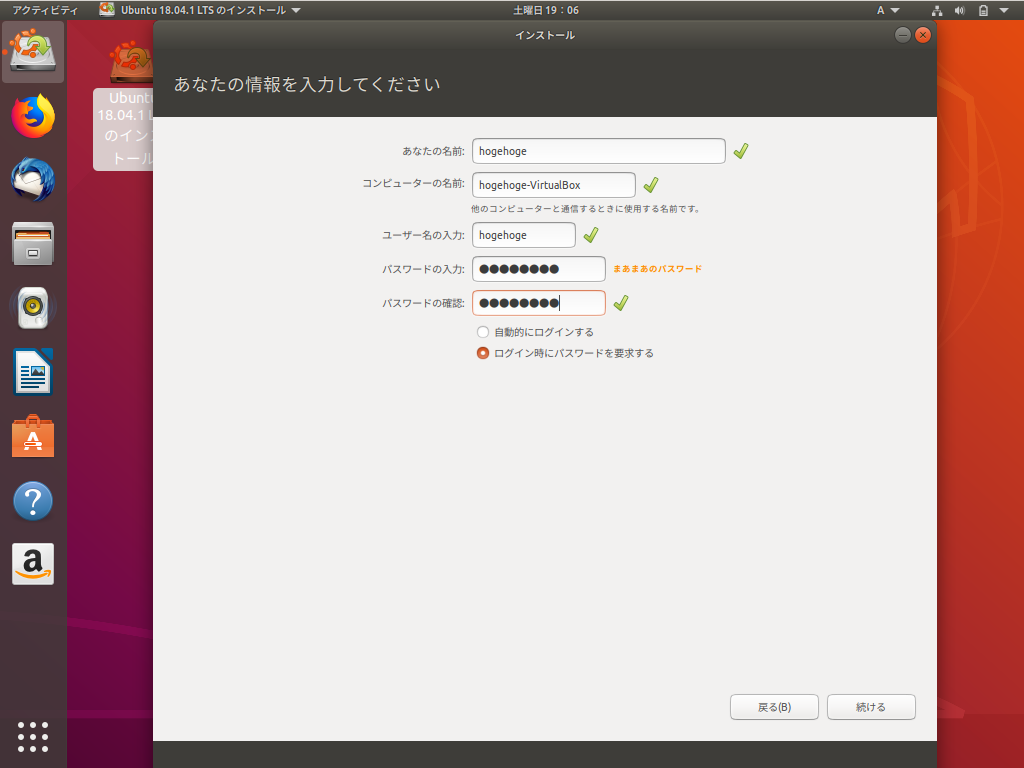The height and width of the screenshot is (768, 1024).
Task: Focus the コンピューターの名前 input field
Action: [x=554, y=185]
